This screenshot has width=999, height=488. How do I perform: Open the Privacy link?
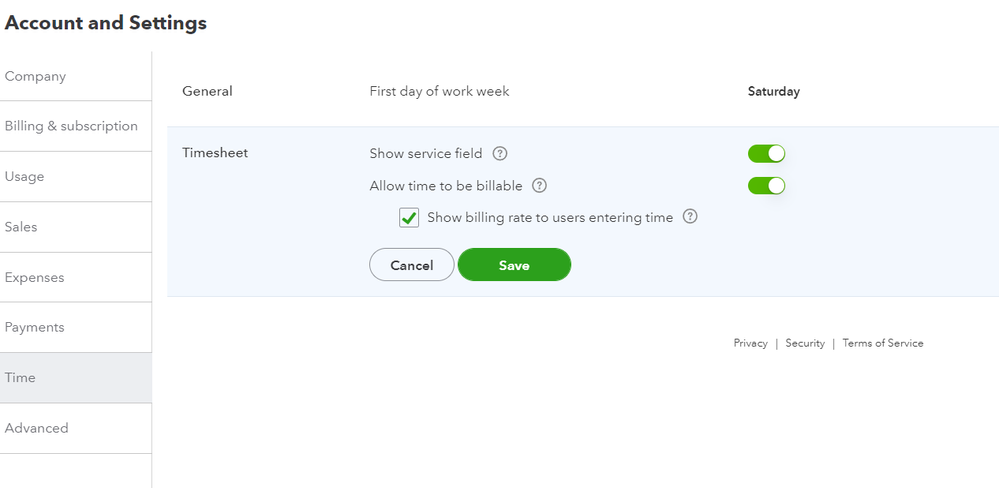(x=750, y=343)
